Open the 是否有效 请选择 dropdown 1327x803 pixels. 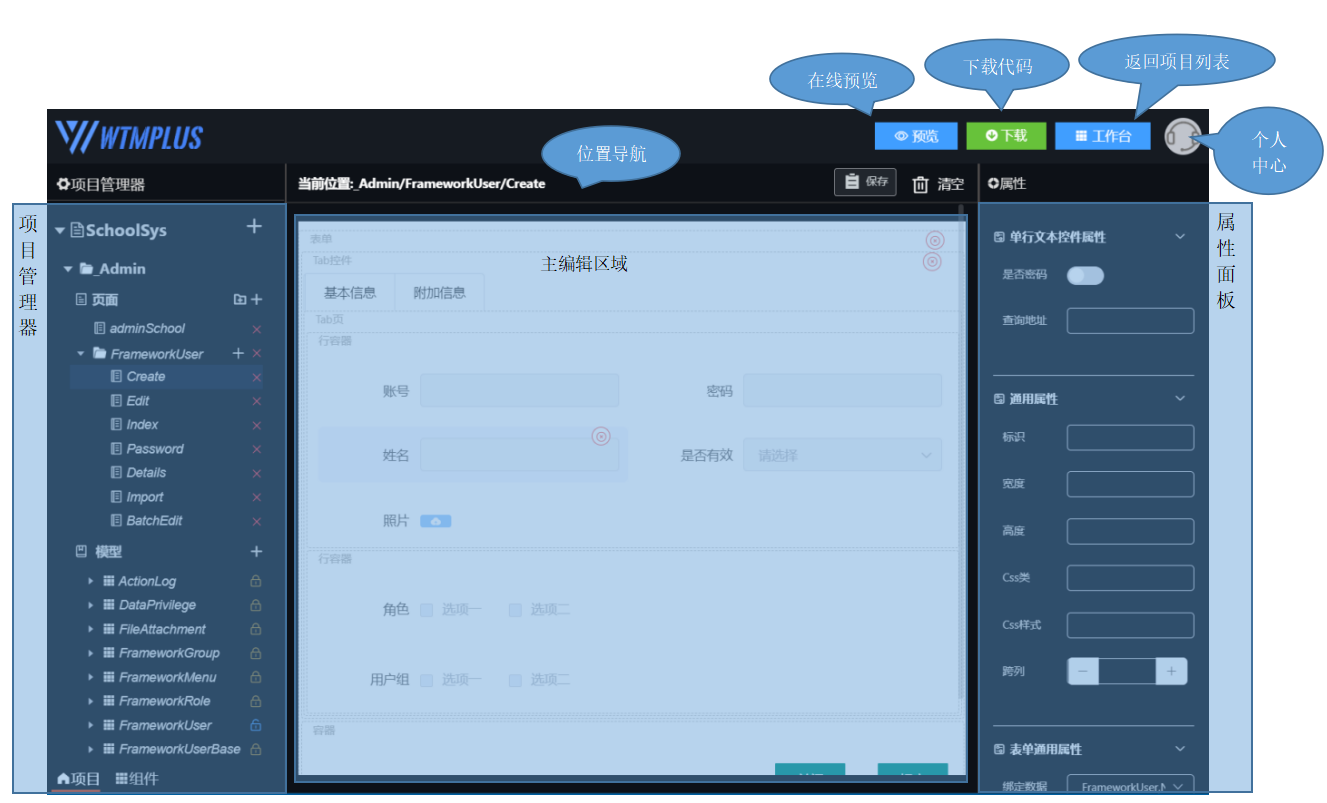click(841, 454)
